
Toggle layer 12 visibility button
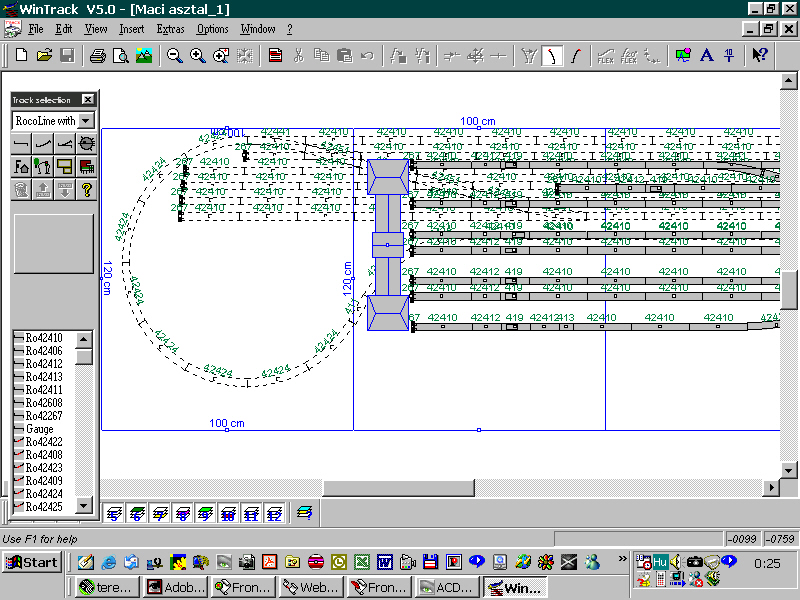(274, 513)
